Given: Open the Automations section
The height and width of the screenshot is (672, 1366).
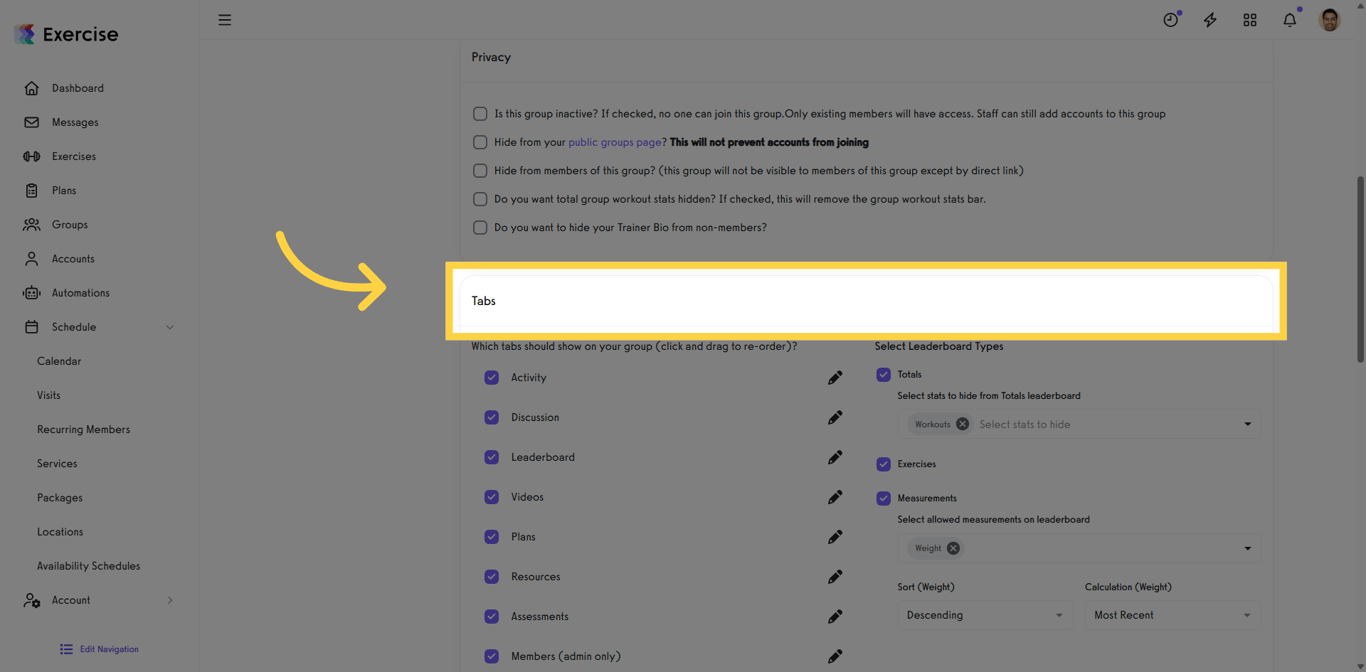Looking at the screenshot, I should click(x=80, y=292).
